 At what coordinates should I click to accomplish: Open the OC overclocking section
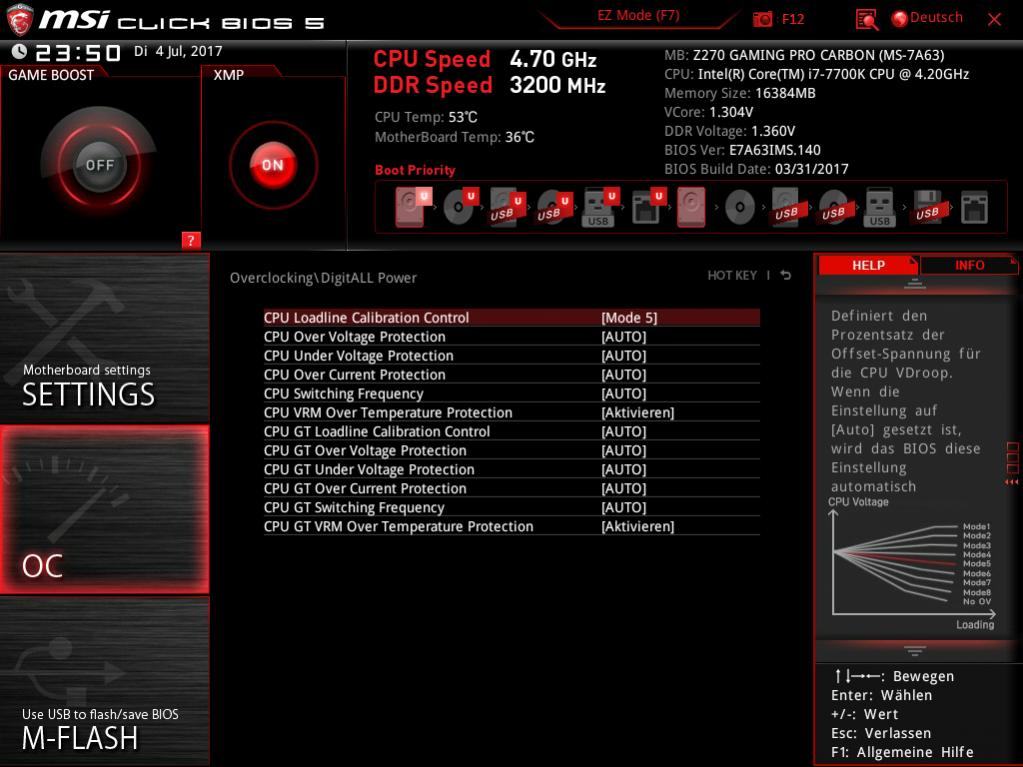[104, 509]
